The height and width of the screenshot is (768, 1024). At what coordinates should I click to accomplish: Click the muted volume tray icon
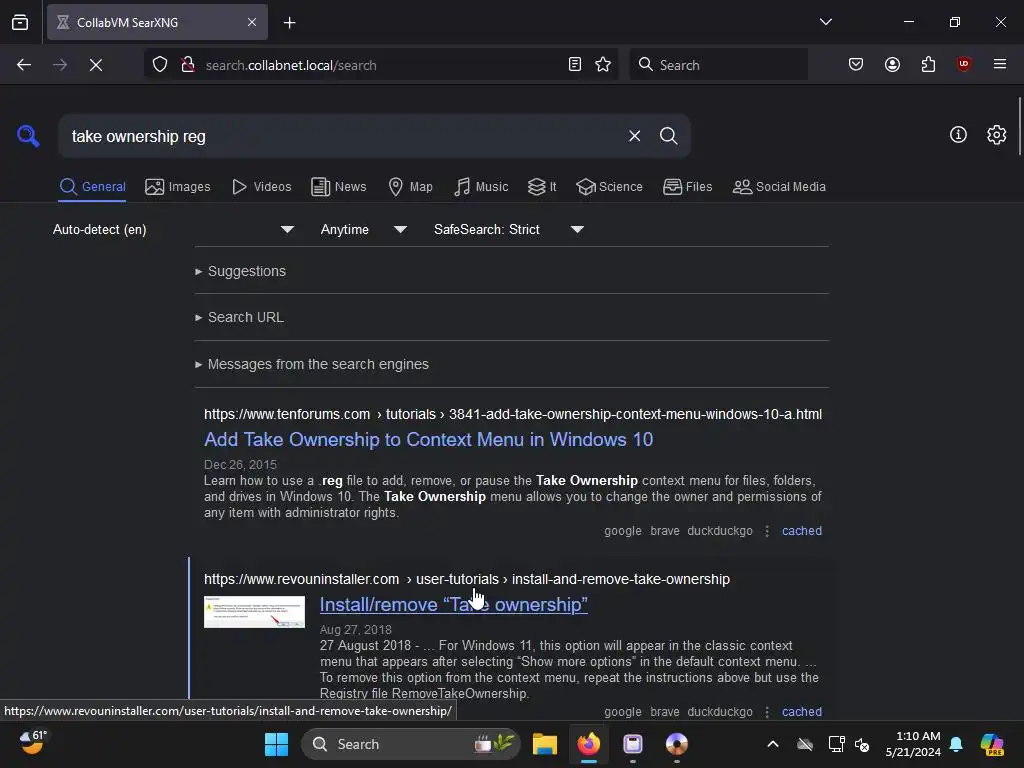click(x=862, y=744)
